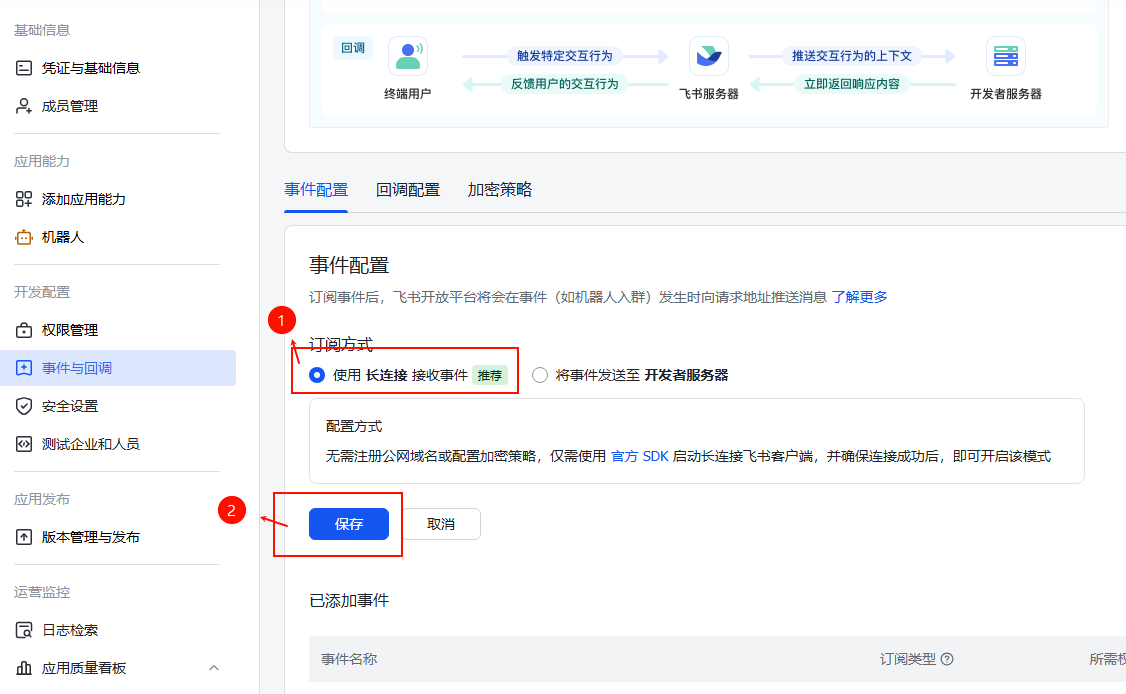Select 将事件发送至开发者服务器 radio option
Screen dimensions: 1126x694
click(540, 375)
